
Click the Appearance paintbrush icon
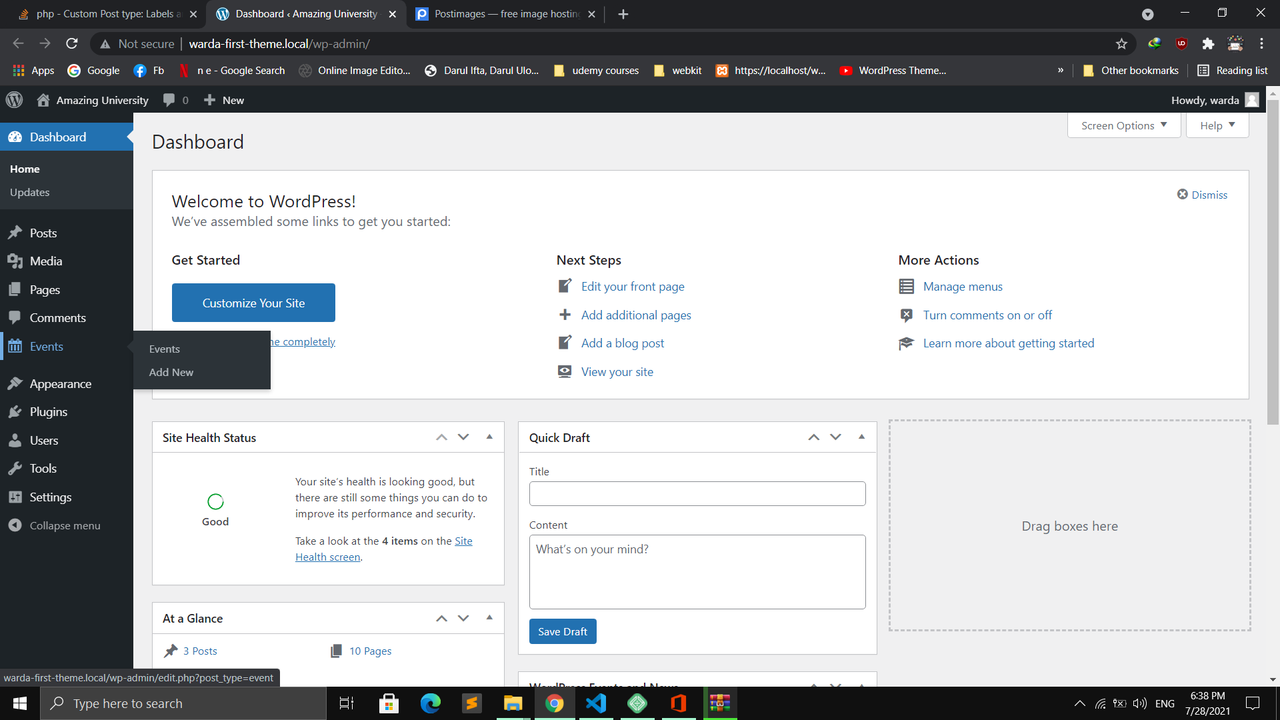15,384
